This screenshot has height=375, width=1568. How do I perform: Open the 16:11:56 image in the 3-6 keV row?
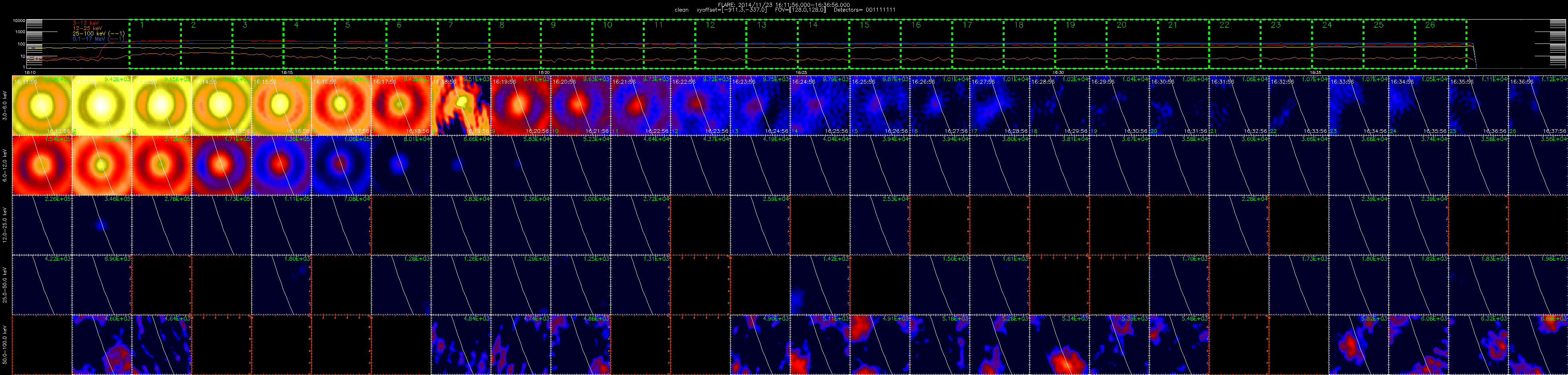pos(42,105)
